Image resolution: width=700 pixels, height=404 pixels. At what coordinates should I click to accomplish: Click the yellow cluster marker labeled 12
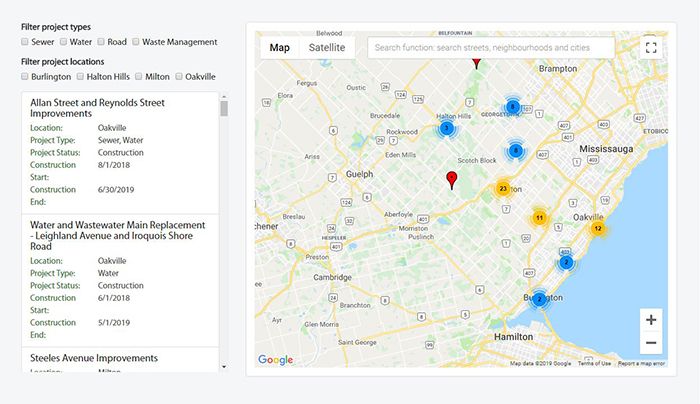[597, 228]
